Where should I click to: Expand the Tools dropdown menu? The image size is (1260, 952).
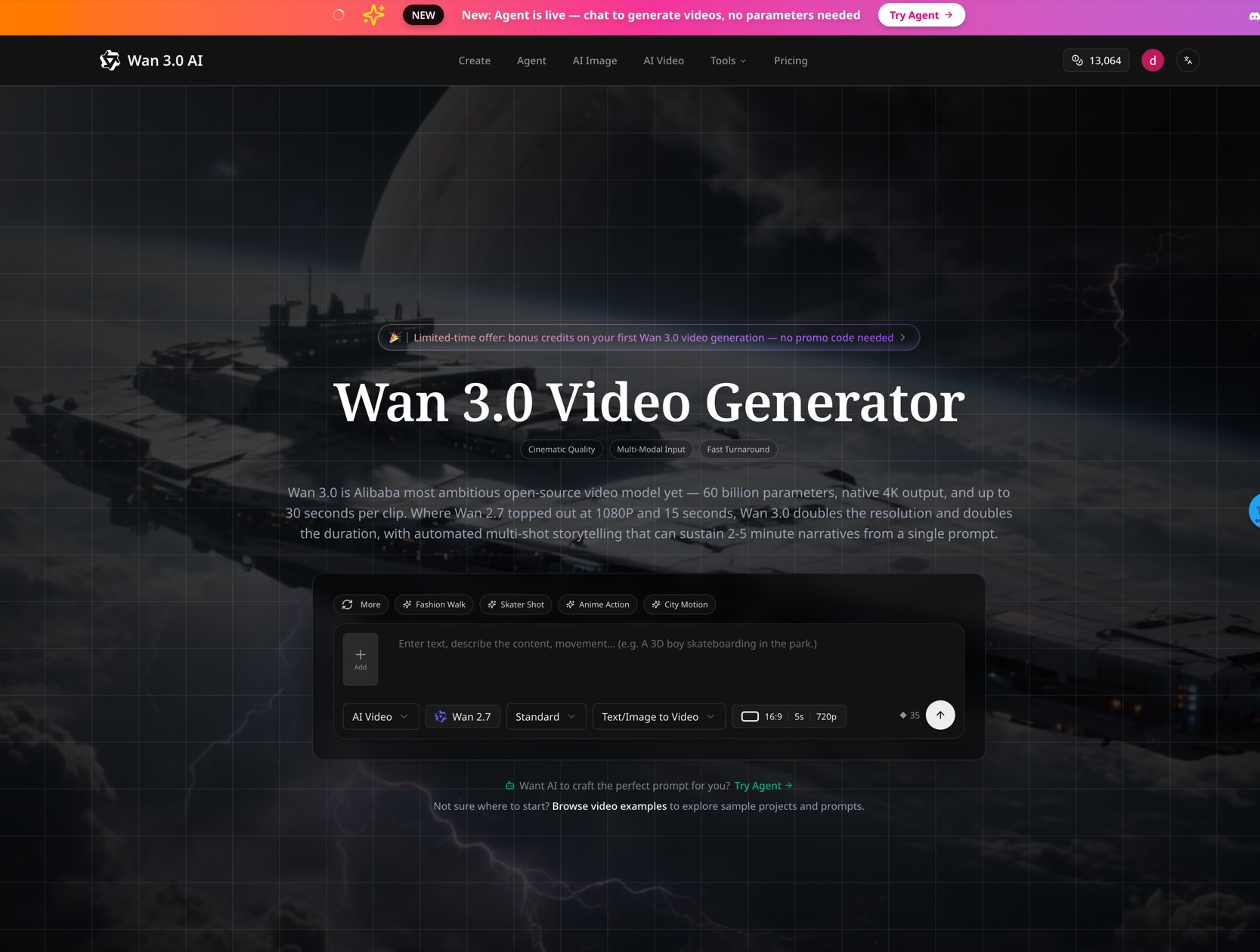point(729,60)
